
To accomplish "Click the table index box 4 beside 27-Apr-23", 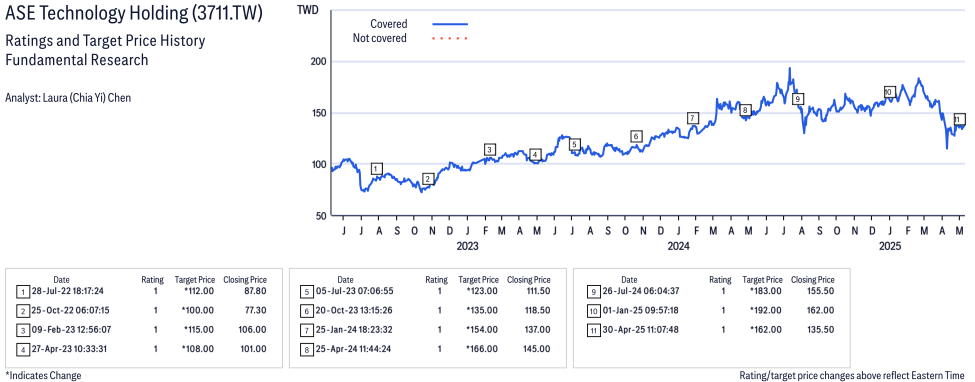I will pyautogui.click(x=22, y=349).
